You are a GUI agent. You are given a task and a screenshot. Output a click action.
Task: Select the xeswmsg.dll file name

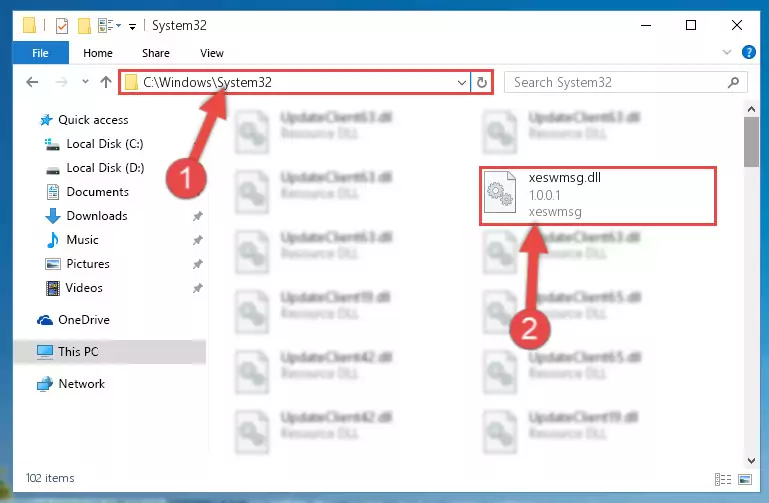pos(564,178)
